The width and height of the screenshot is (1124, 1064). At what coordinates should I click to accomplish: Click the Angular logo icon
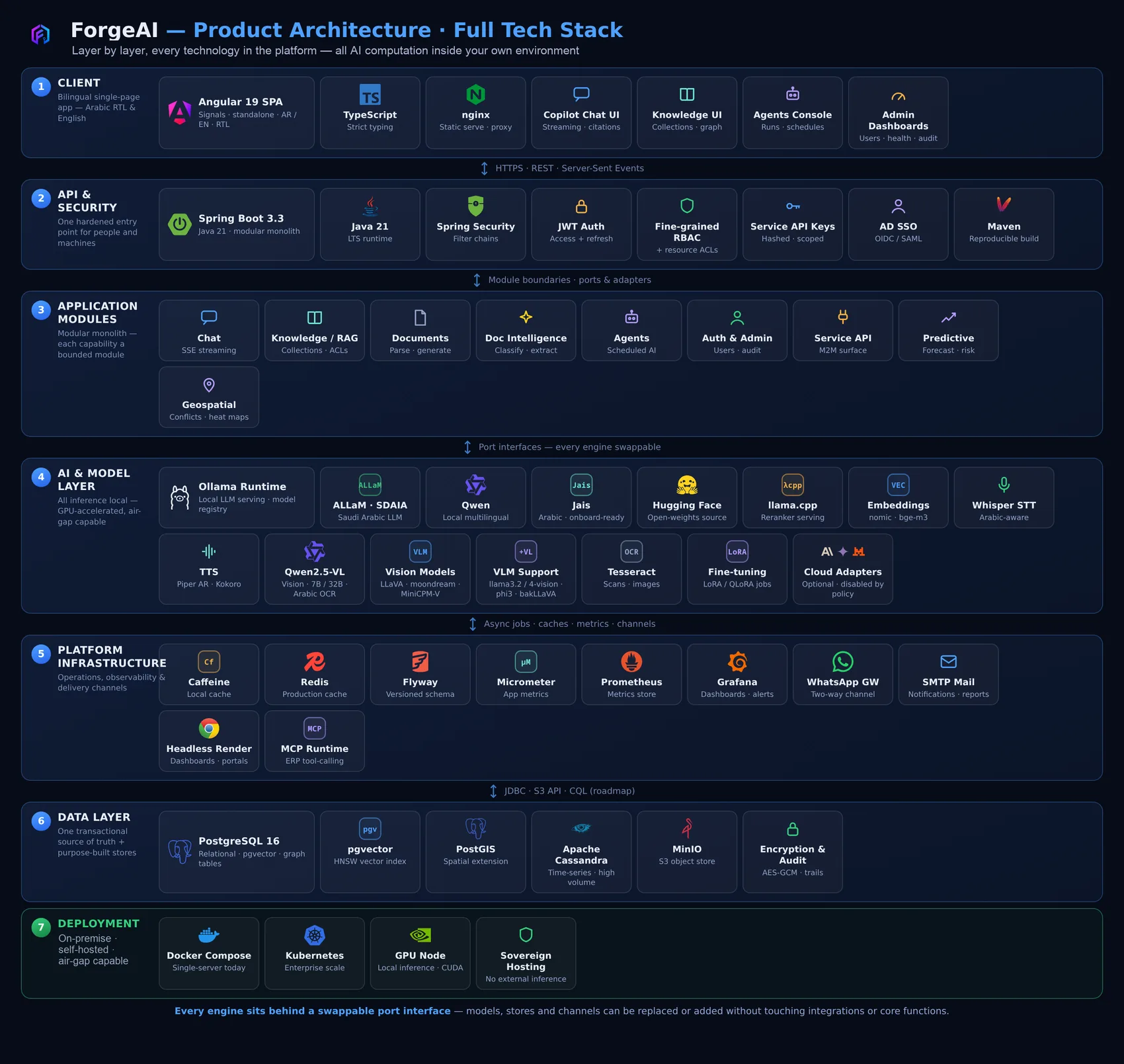[180, 112]
